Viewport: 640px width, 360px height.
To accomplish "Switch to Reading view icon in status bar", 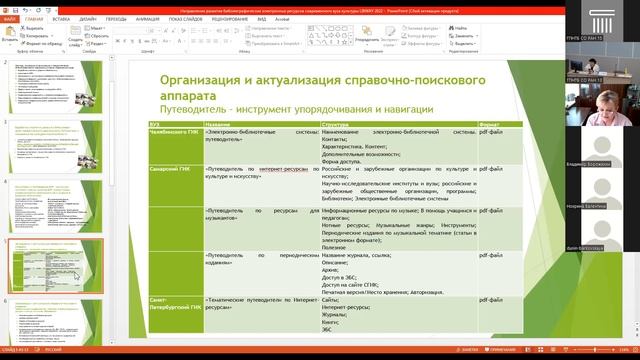I will (x=553, y=350).
